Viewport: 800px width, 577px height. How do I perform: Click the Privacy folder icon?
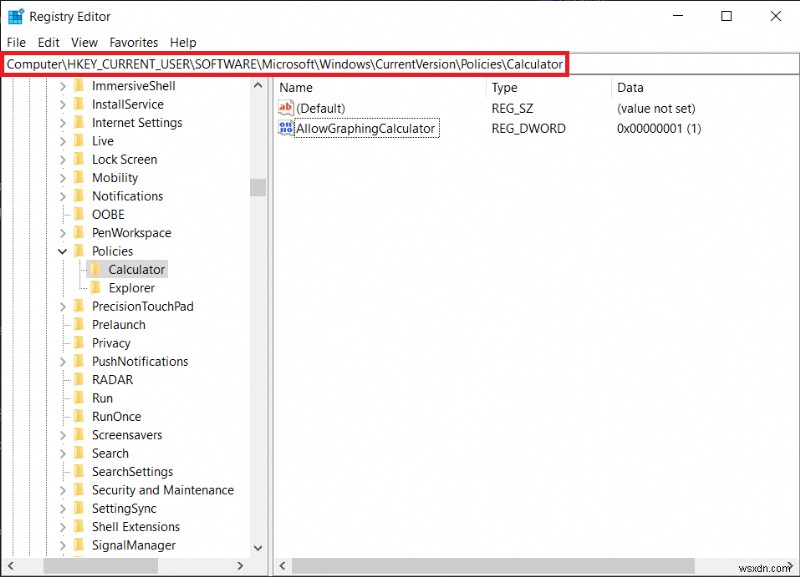79,343
